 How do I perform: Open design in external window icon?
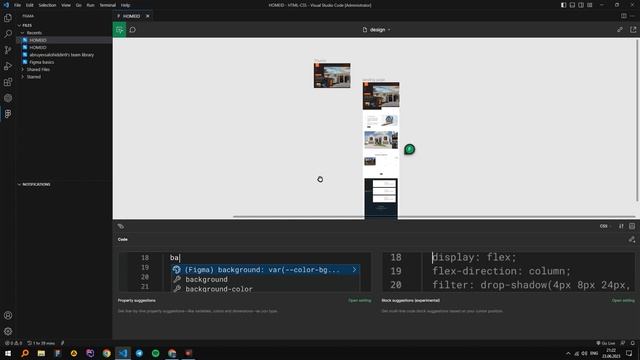pyautogui.click(x=633, y=30)
